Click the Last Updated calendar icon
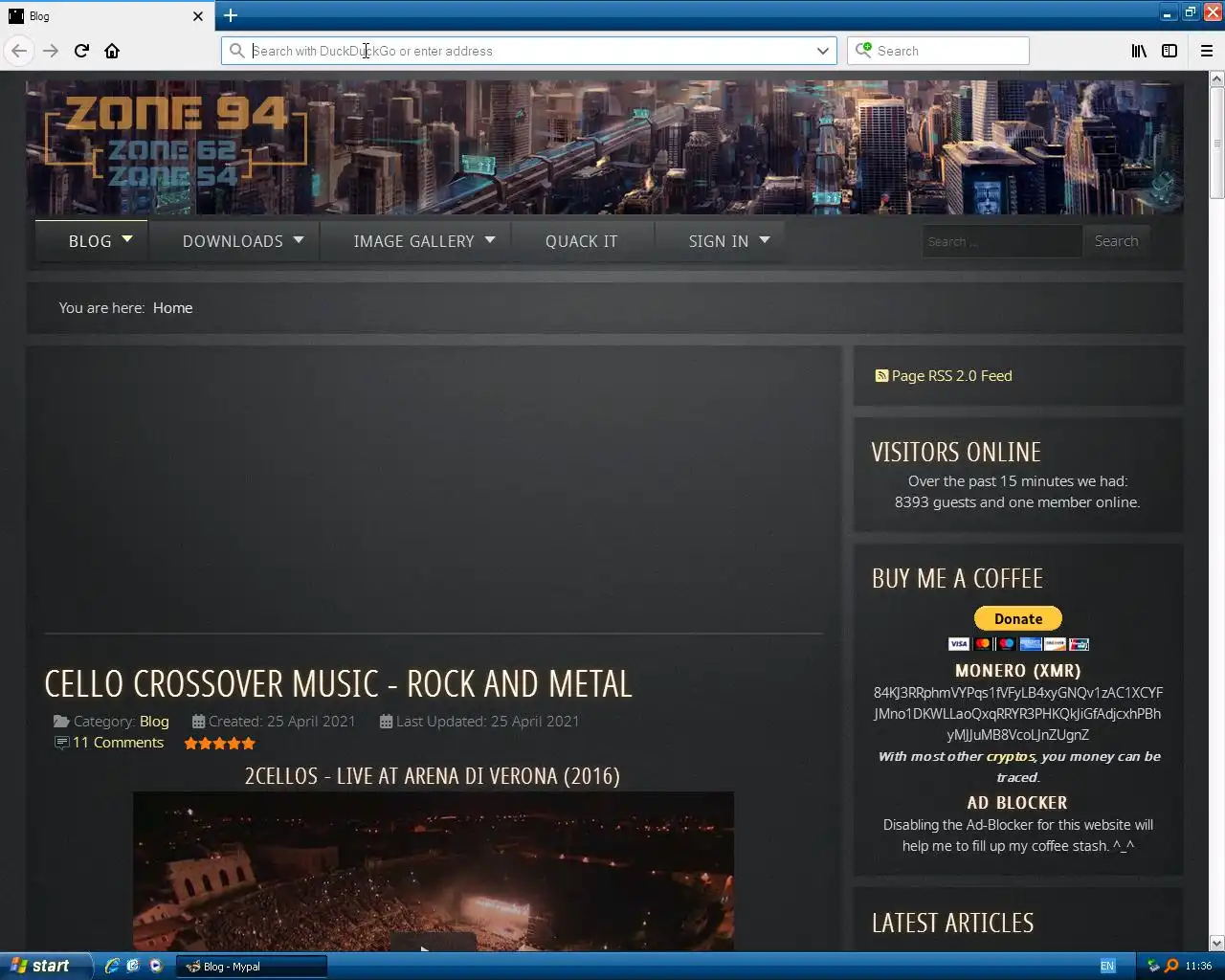 click(386, 722)
